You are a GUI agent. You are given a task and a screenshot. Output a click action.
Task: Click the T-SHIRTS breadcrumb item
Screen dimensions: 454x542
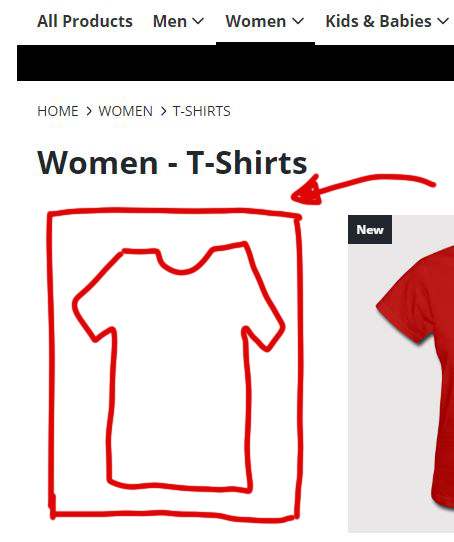pyautogui.click(x=202, y=111)
